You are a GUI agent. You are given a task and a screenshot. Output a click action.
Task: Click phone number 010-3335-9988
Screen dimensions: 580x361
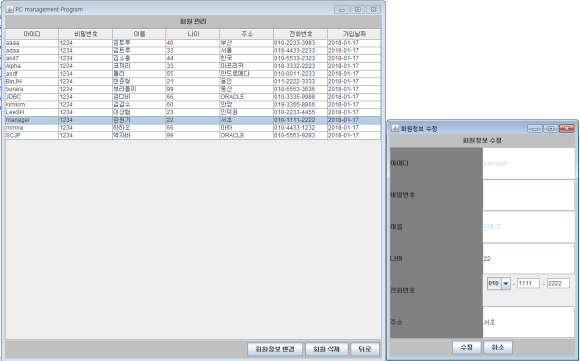coord(300,97)
